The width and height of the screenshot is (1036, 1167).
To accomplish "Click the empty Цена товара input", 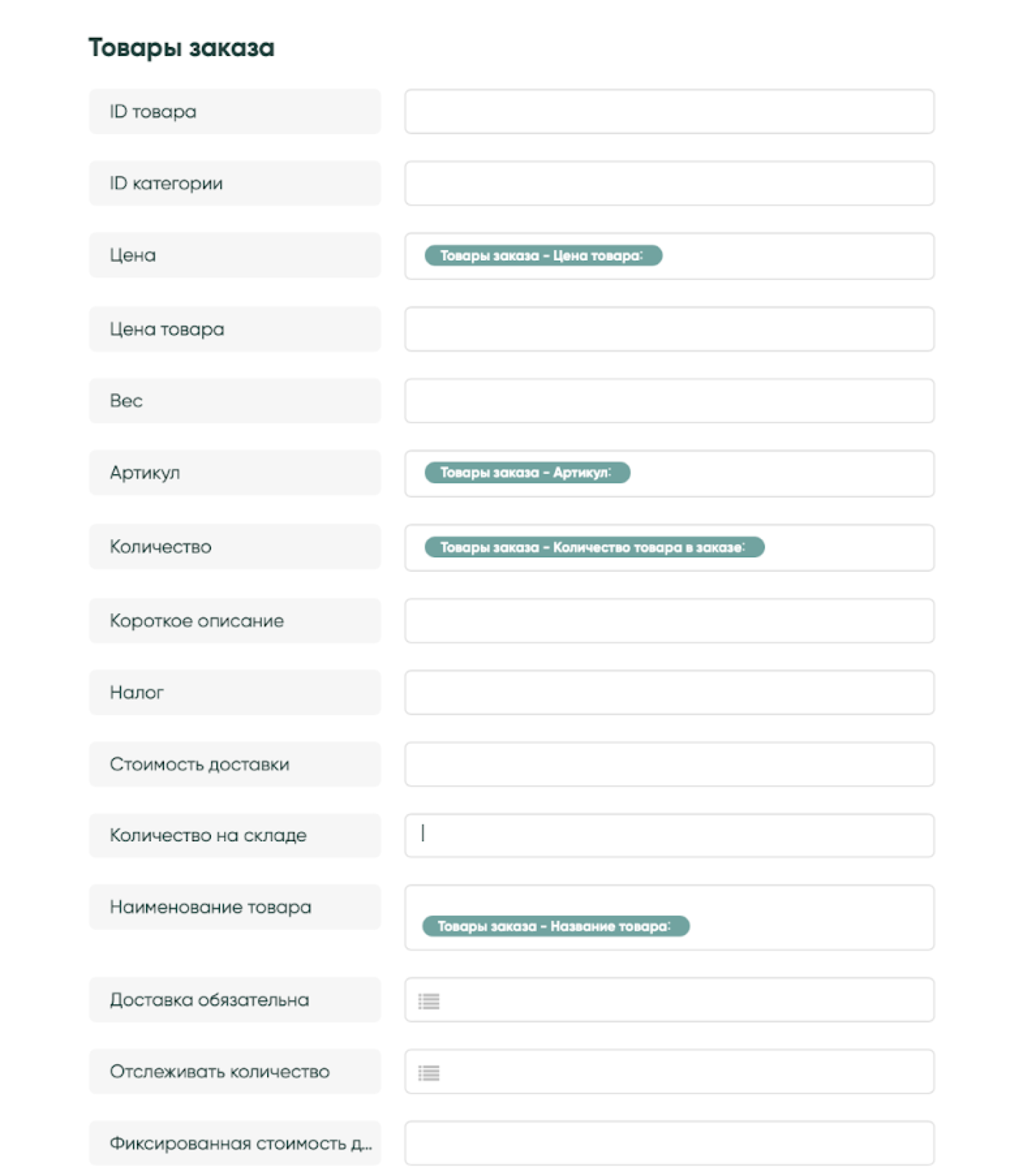I will (669, 329).
